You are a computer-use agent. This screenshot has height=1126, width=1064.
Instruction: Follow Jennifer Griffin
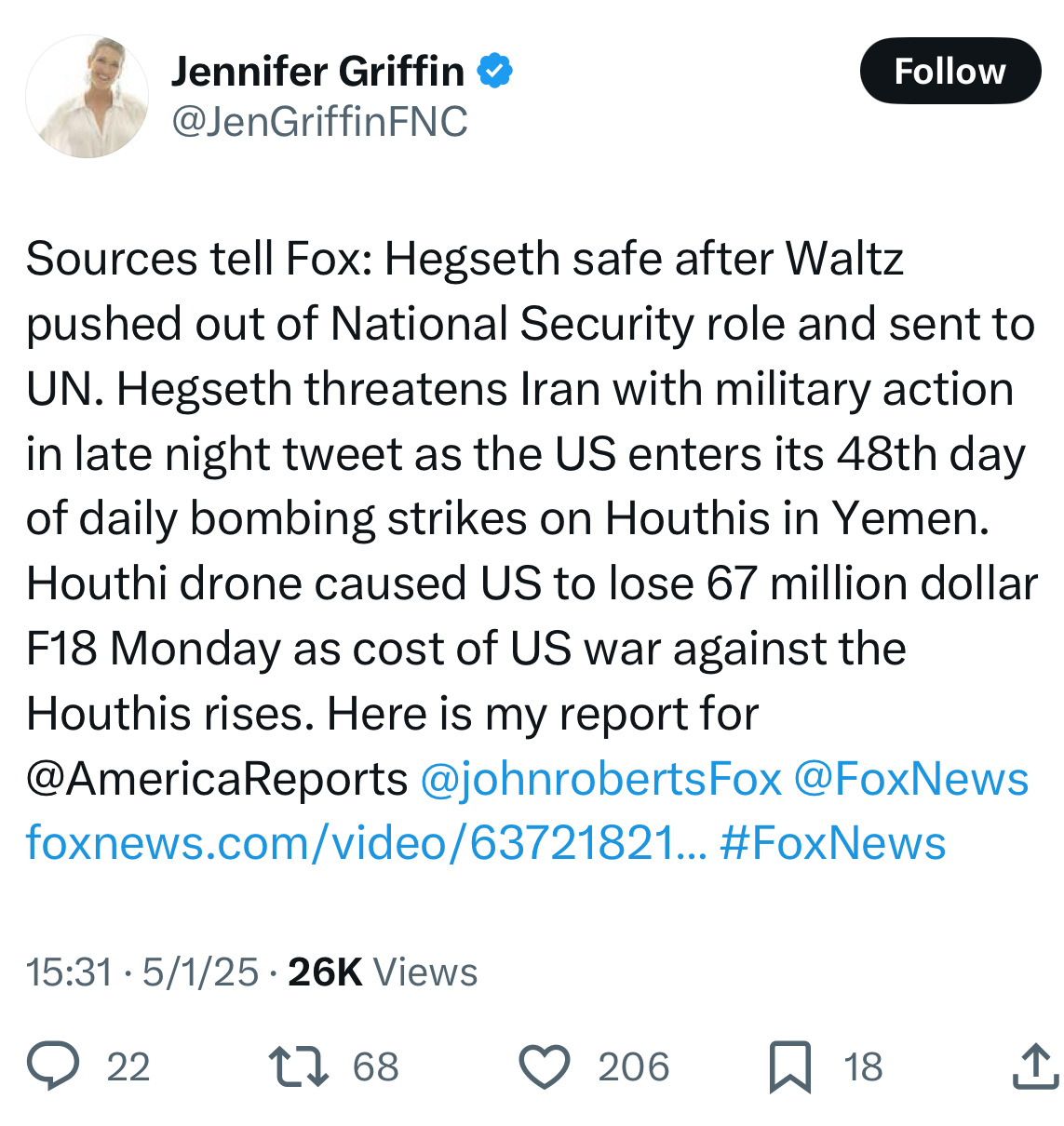950,71
